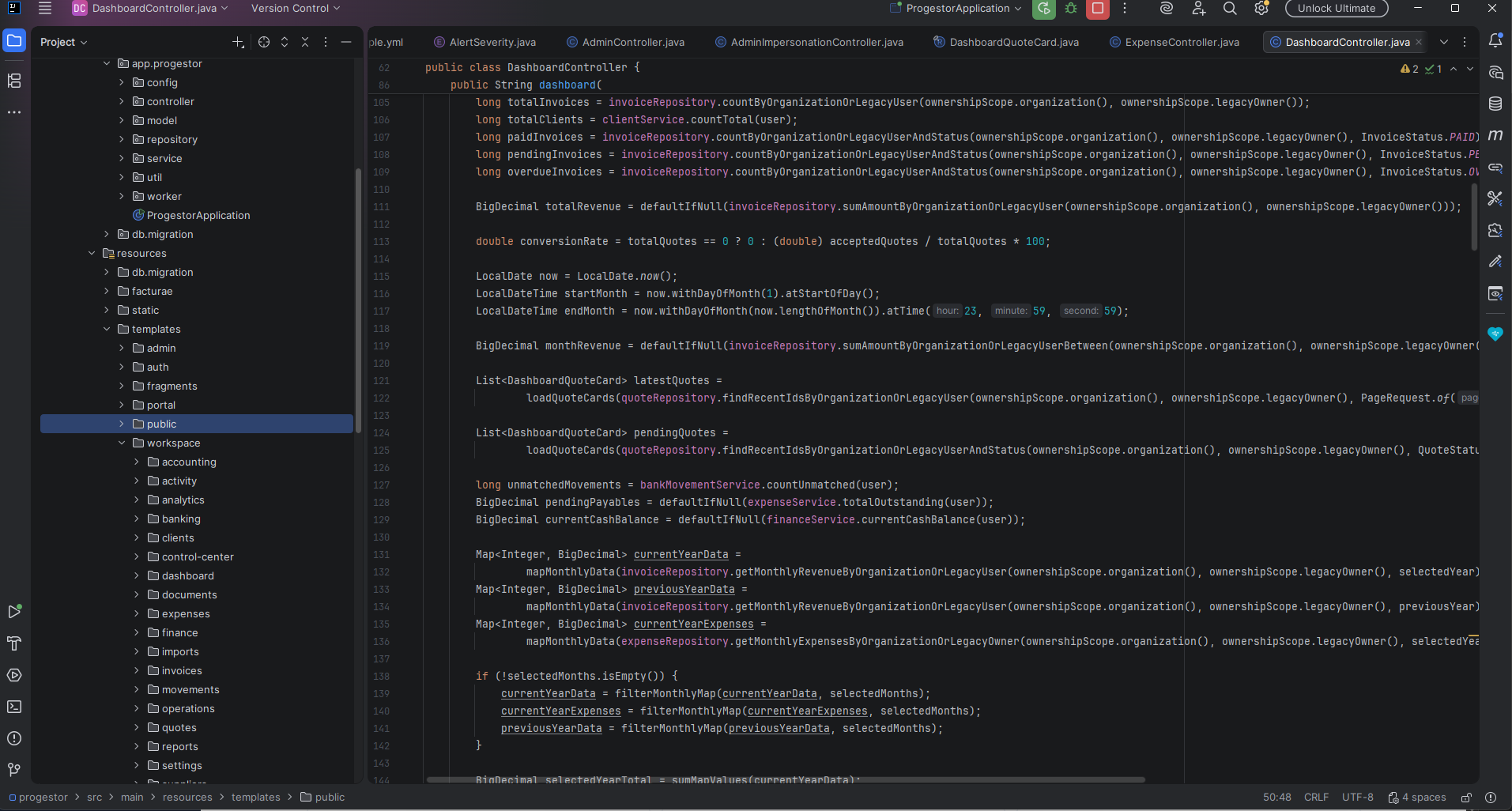Image resolution: width=1512 pixels, height=811 pixels.
Task: Click the Project panel vertical scrollbar
Action: point(358,300)
